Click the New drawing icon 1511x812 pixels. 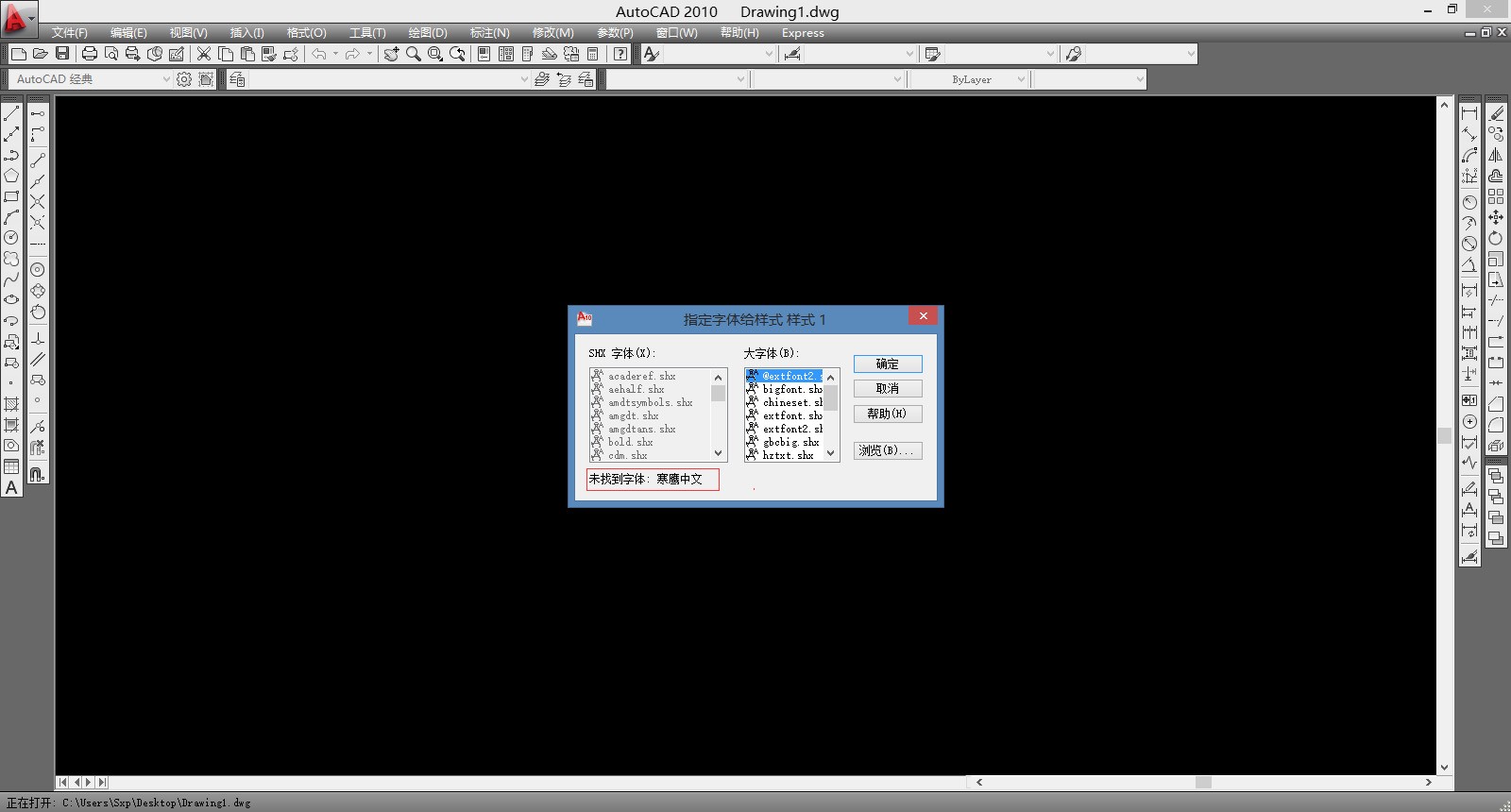tap(18, 54)
